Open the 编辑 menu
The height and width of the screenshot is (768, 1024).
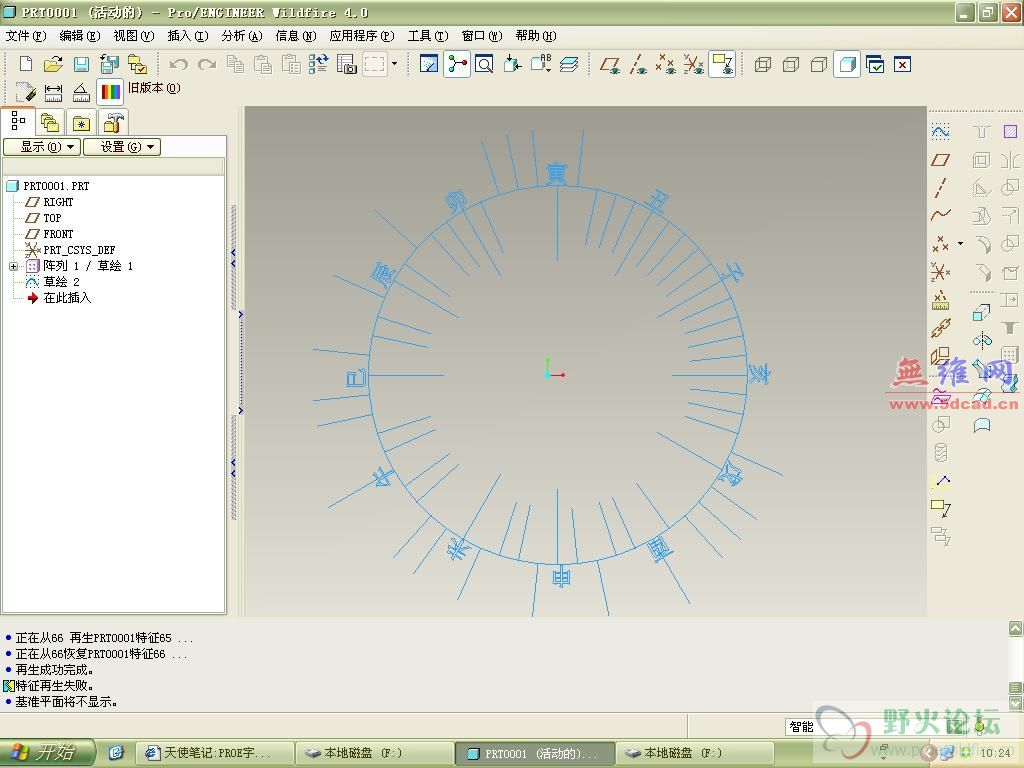tap(80, 36)
